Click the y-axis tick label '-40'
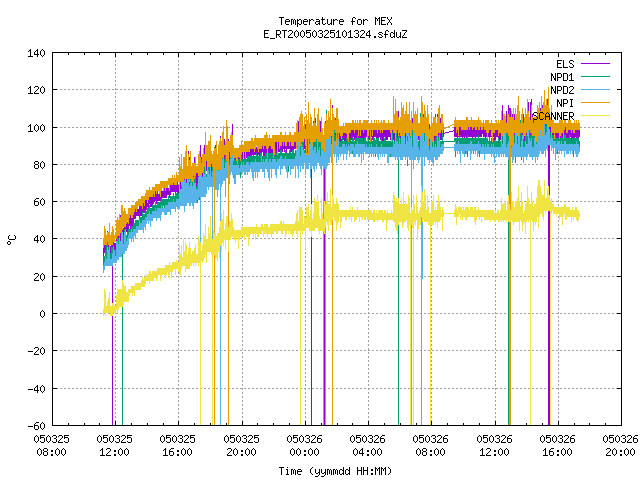Viewport: 640px width, 480px height. (x=36, y=389)
